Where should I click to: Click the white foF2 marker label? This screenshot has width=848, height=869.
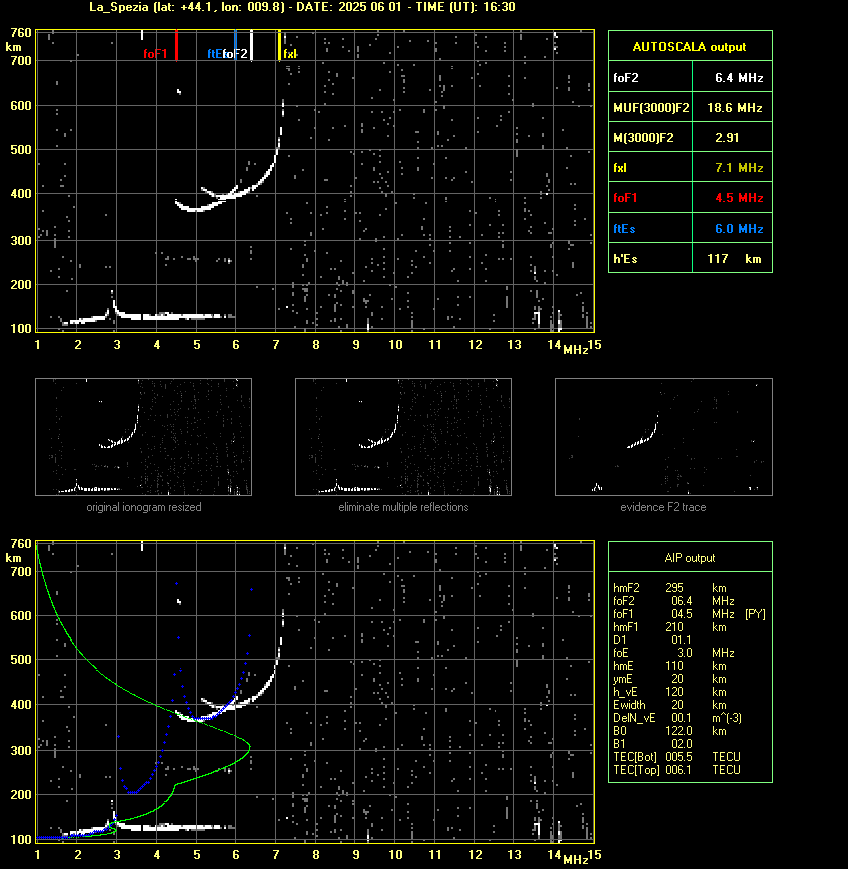[x=235, y=54]
